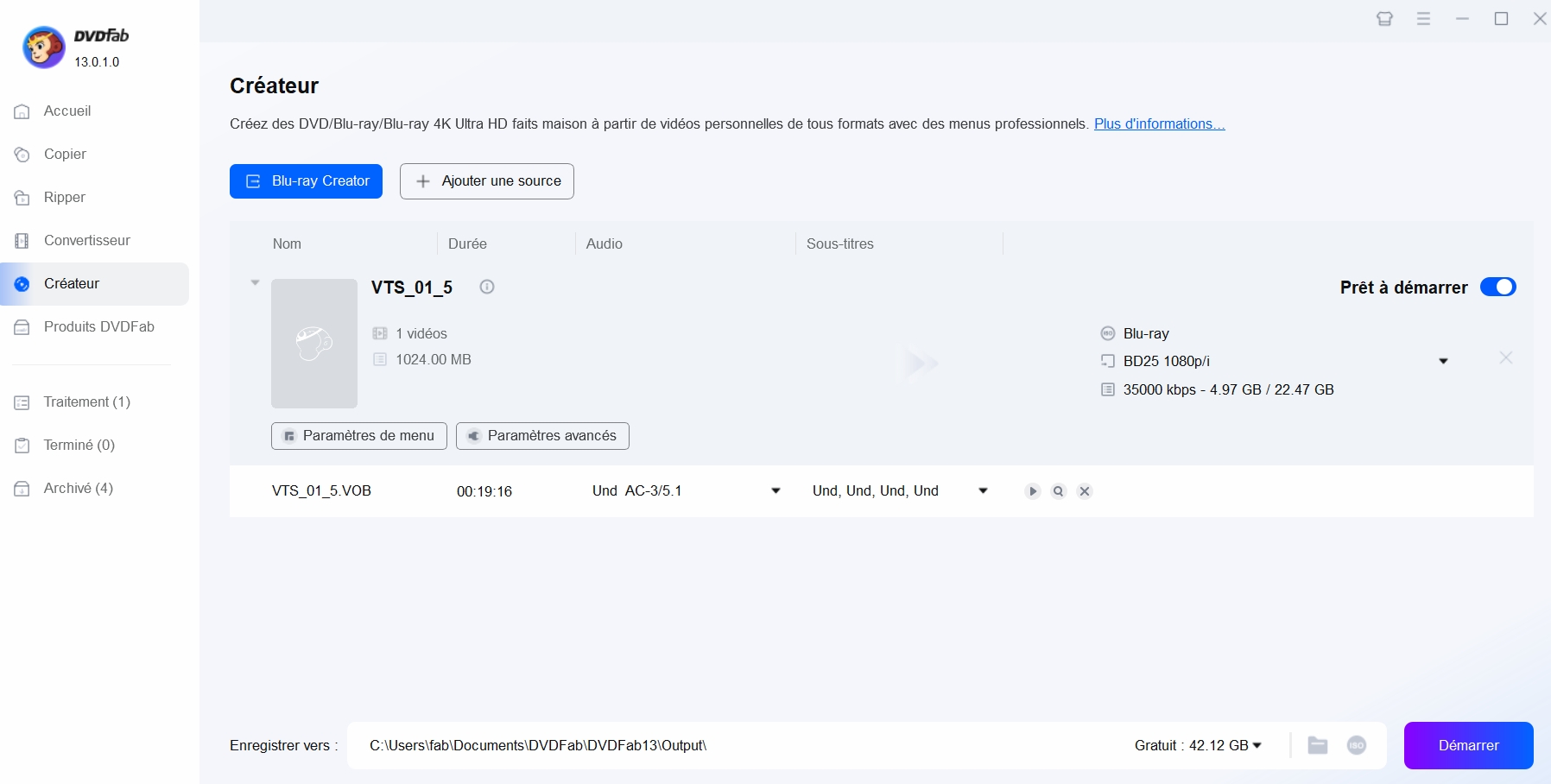Click the VTS_01_5.VOB file name
The image size is (1551, 784).
(321, 491)
